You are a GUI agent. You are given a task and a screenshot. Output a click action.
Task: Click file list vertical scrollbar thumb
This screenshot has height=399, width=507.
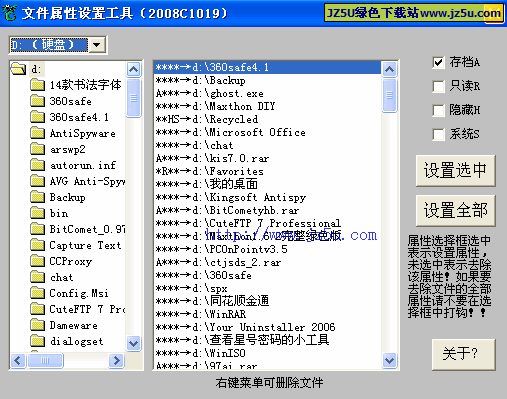point(389,95)
